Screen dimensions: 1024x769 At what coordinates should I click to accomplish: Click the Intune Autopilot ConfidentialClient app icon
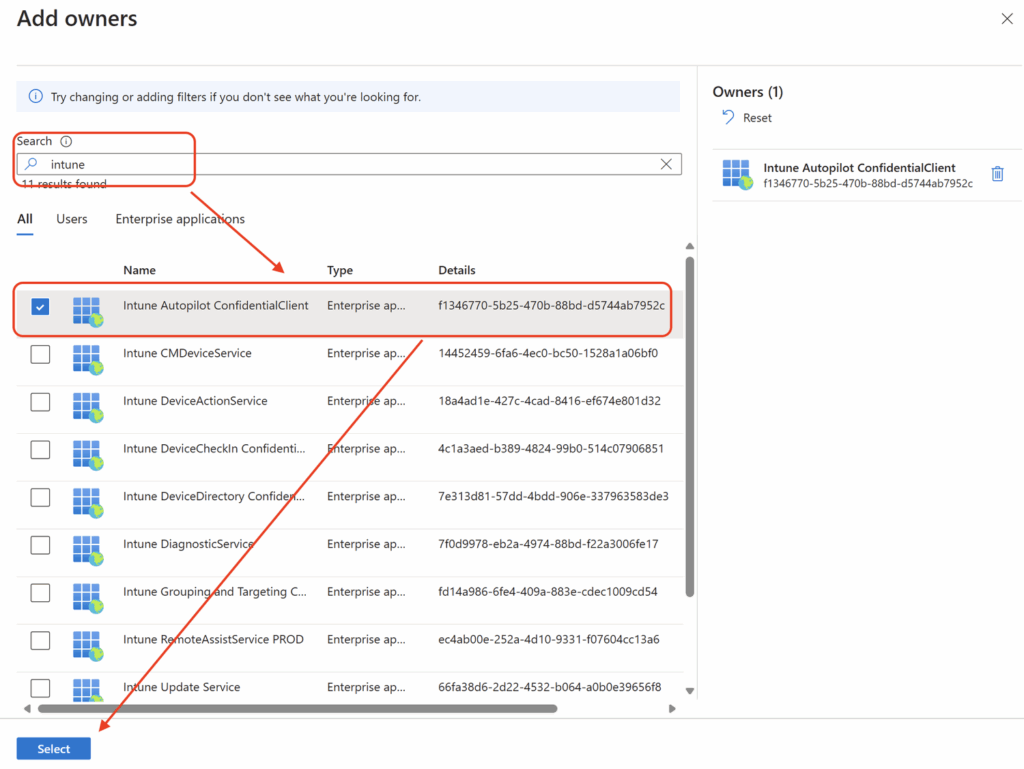(88, 311)
